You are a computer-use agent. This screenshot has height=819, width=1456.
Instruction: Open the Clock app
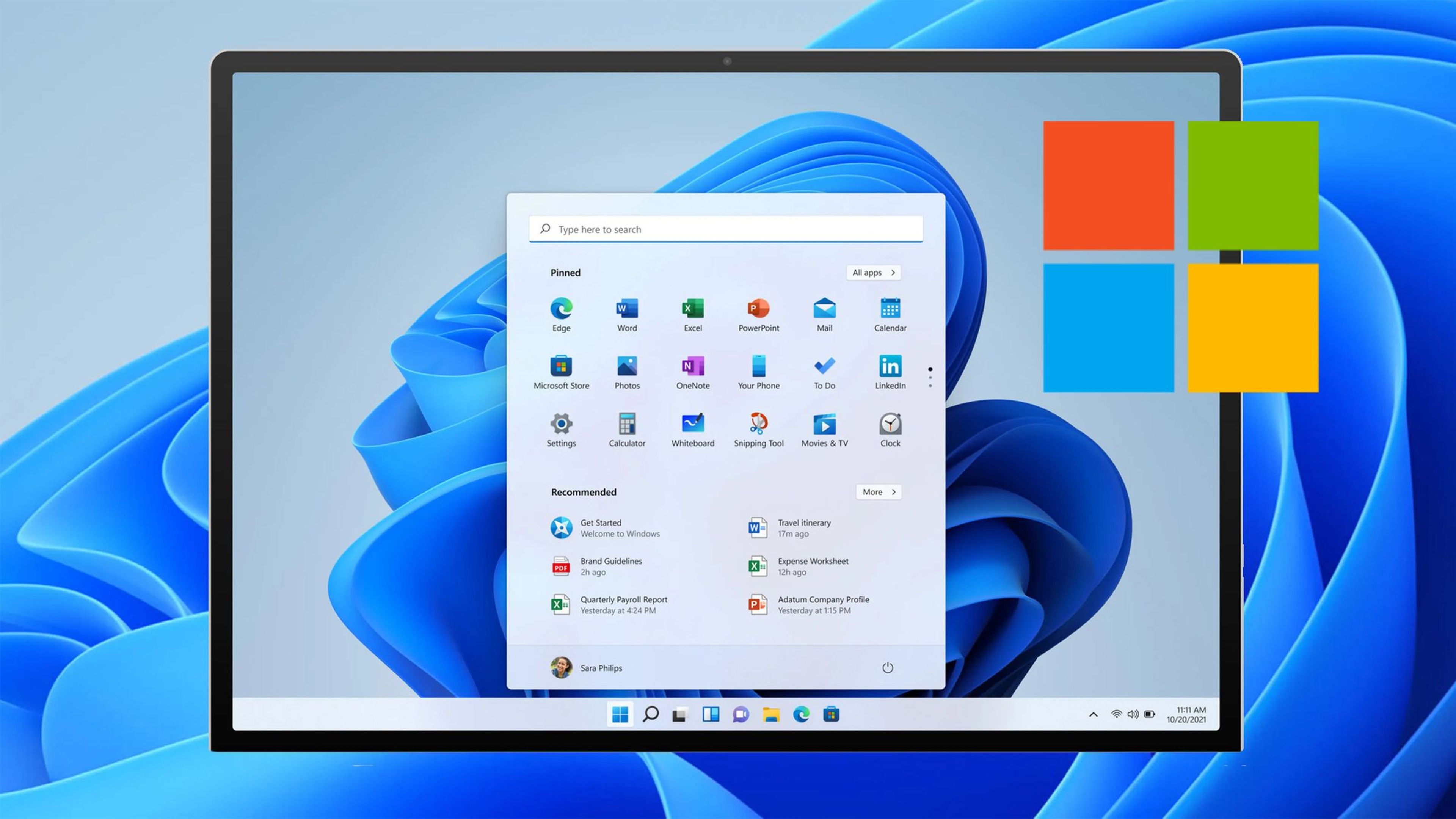point(890,430)
